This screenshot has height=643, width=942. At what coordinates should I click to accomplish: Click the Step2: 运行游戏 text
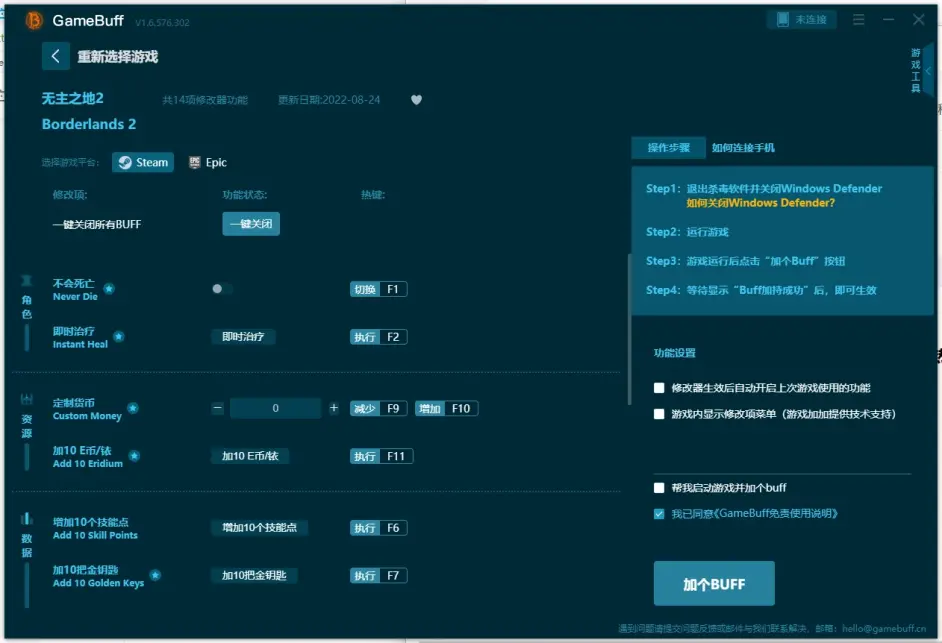tap(687, 232)
